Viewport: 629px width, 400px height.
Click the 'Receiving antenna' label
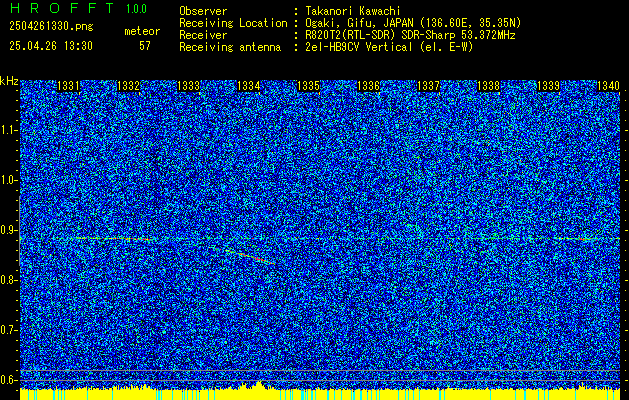coord(230,47)
